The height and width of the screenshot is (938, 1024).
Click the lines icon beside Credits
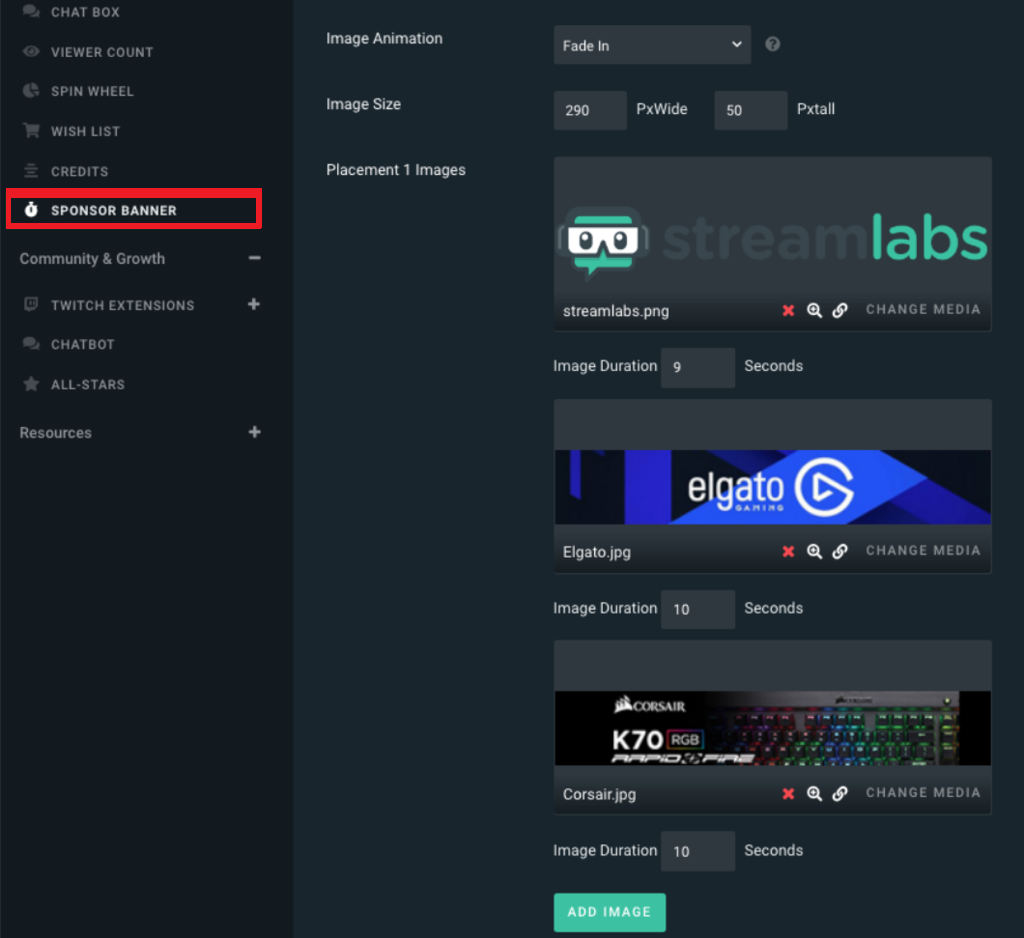pos(31,170)
